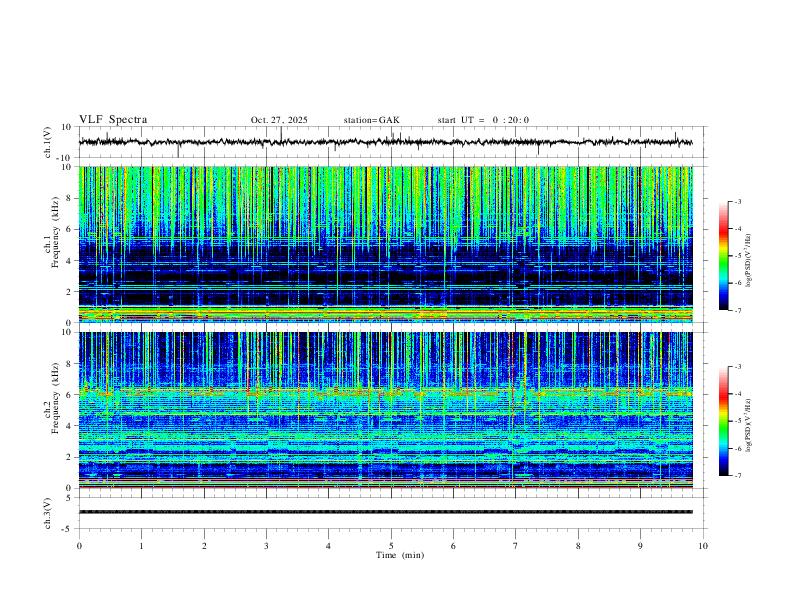This screenshot has width=792, height=612.
Task: Click the ch.2 'Frequency (kHz)' axis title
Action: click(56, 397)
